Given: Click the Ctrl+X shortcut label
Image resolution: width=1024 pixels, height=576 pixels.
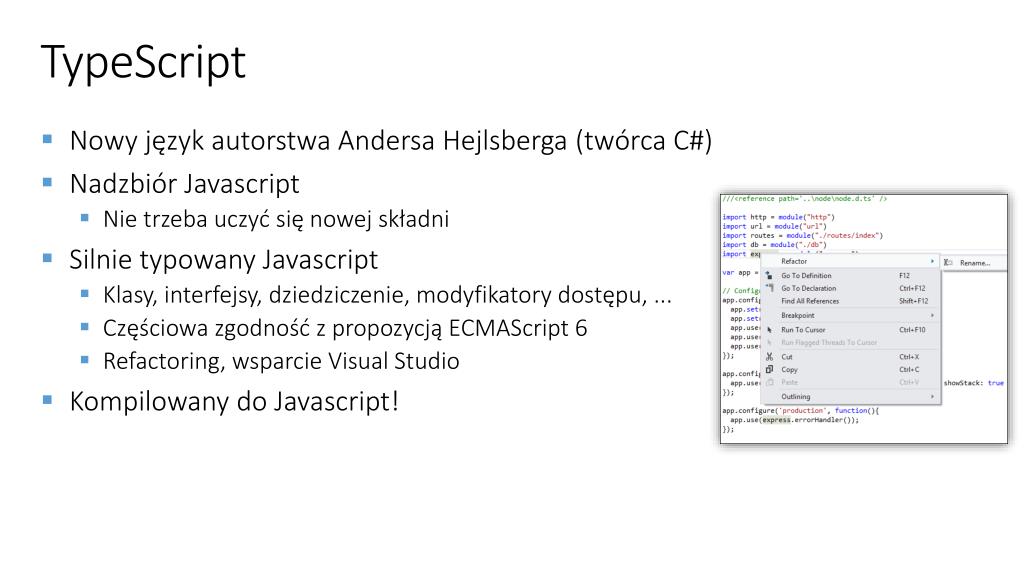Looking at the screenshot, I should pos(909,357).
